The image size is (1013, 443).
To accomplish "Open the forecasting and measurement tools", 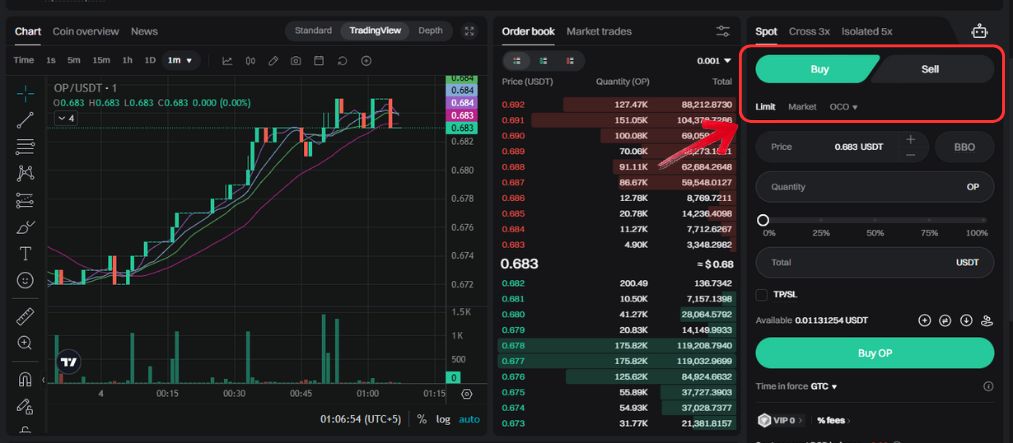I will 25,200.
